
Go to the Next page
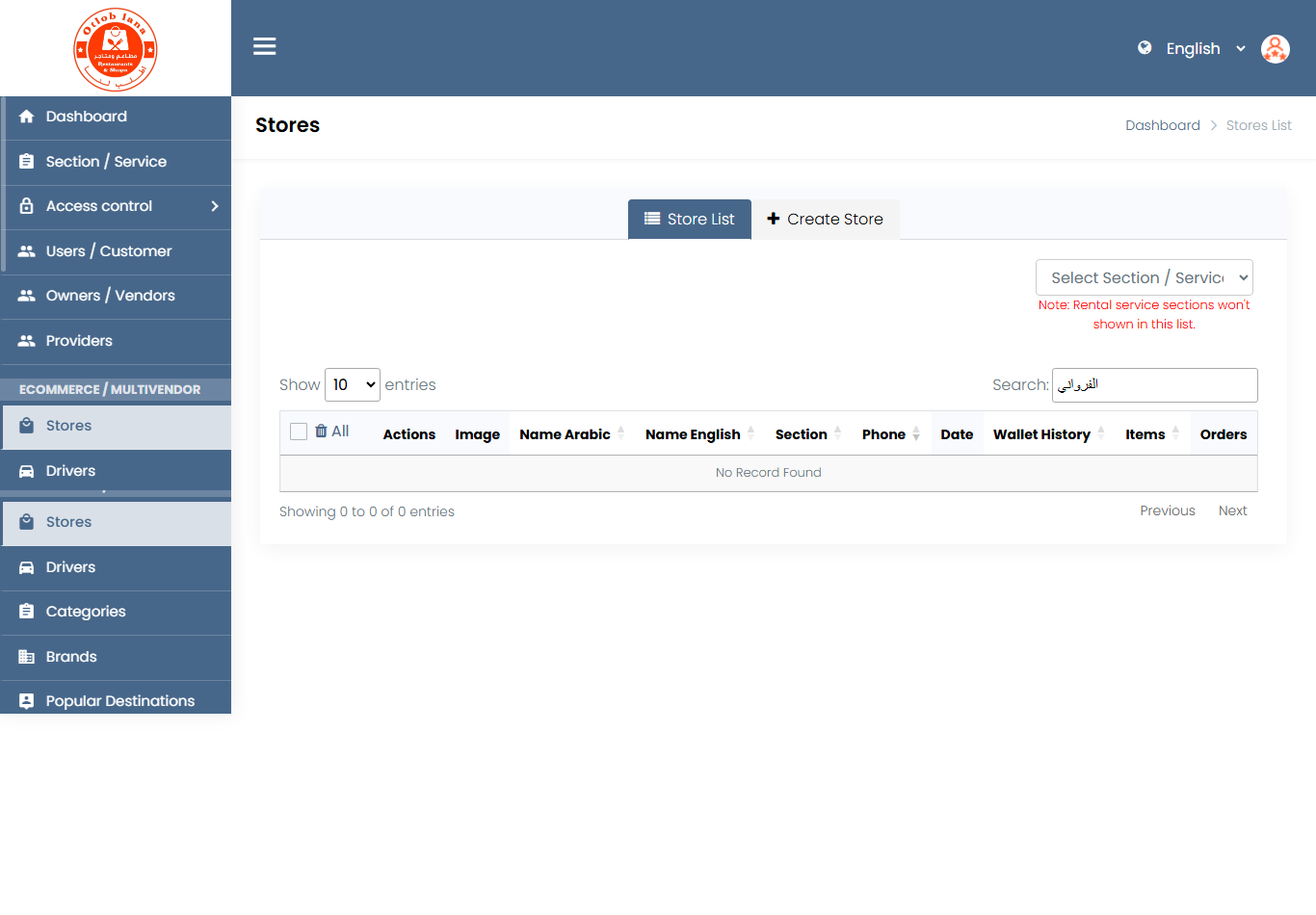[x=1232, y=510]
